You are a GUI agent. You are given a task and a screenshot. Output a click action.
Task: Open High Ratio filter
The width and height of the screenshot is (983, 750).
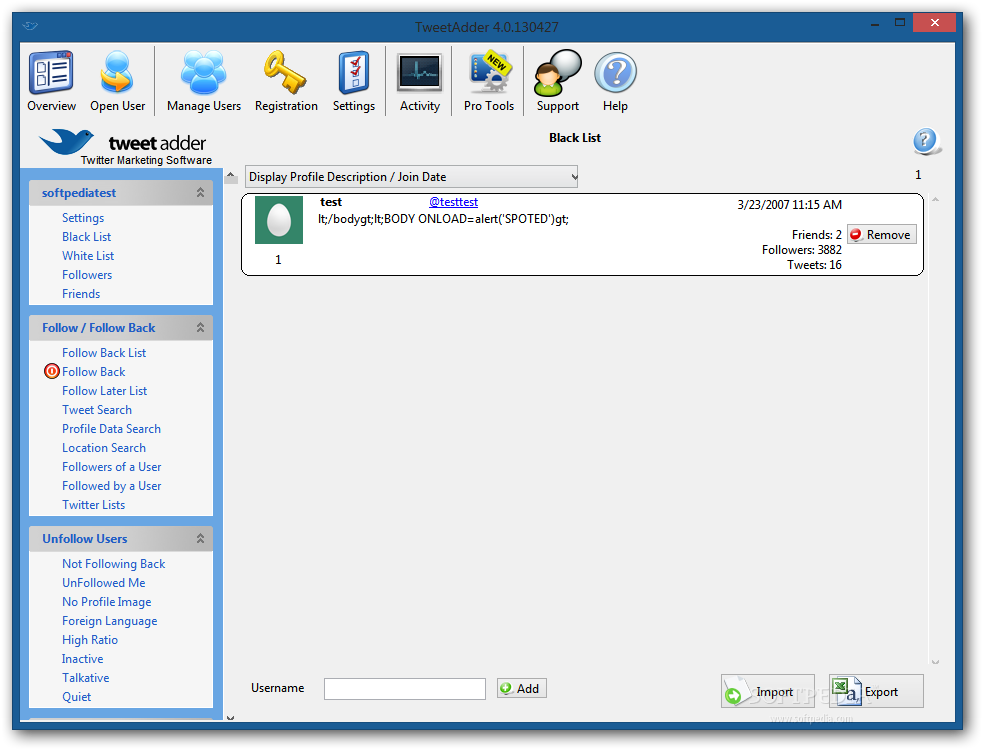click(90, 640)
